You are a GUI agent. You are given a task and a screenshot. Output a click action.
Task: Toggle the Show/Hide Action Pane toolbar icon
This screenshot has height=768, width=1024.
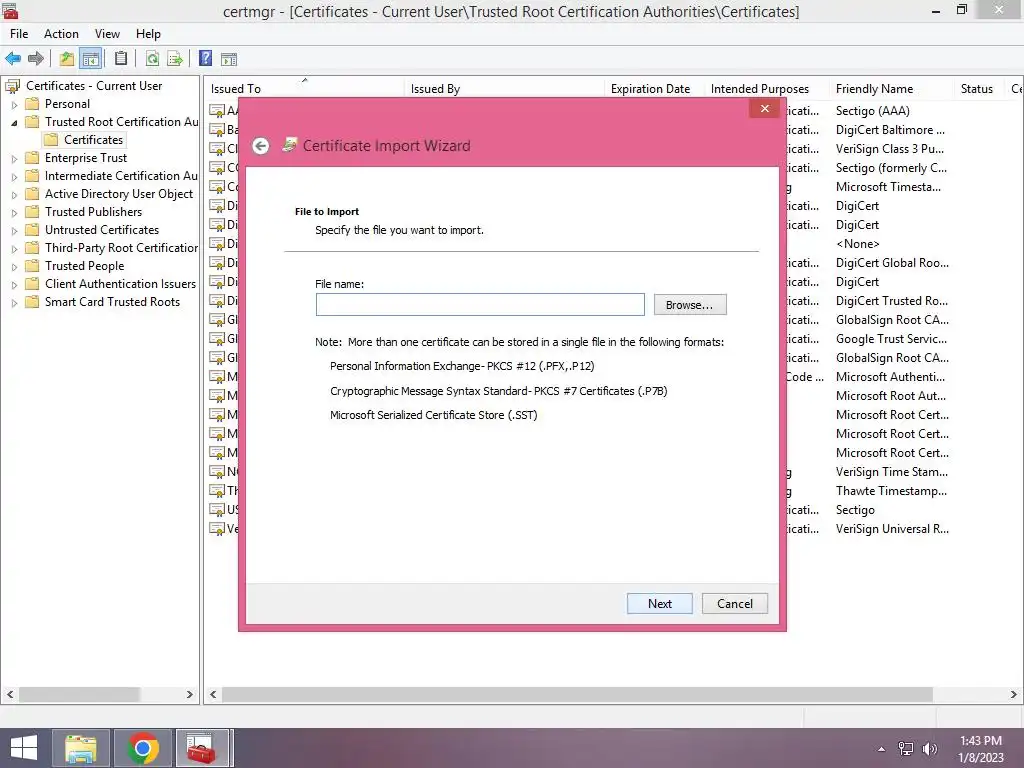pos(229,59)
